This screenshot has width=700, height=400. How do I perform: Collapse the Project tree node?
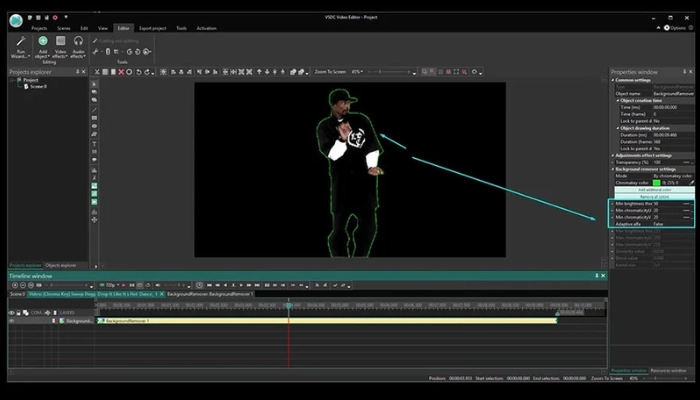point(13,80)
